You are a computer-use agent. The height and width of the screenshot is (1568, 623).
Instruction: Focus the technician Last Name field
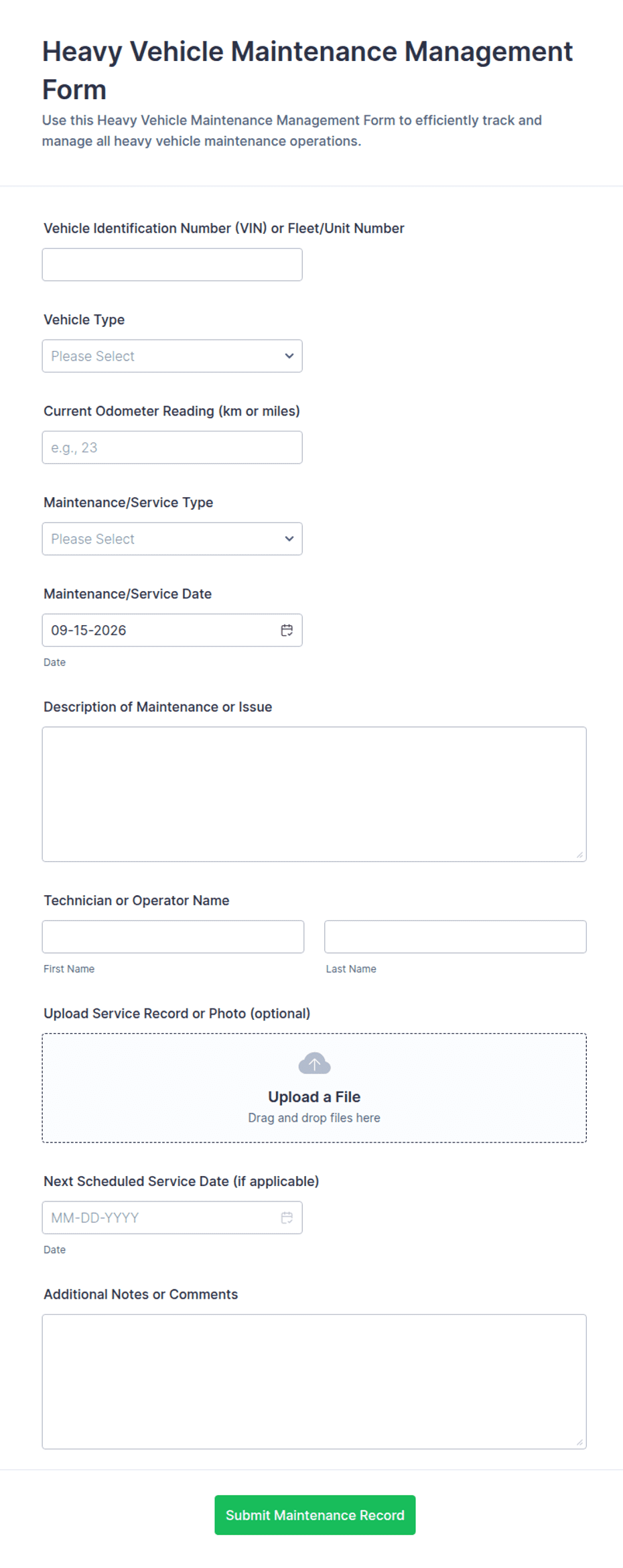click(456, 937)
